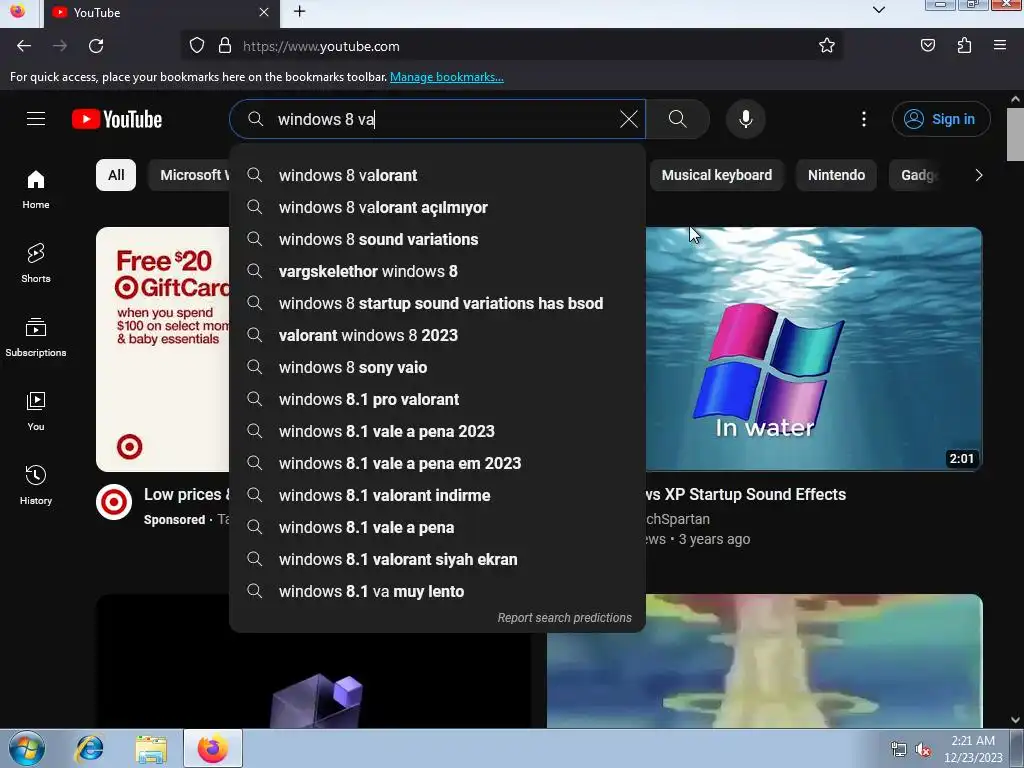Select the Nintendo chip
The height and width of the screenshot is (768, 1024).
coord(836,175)
